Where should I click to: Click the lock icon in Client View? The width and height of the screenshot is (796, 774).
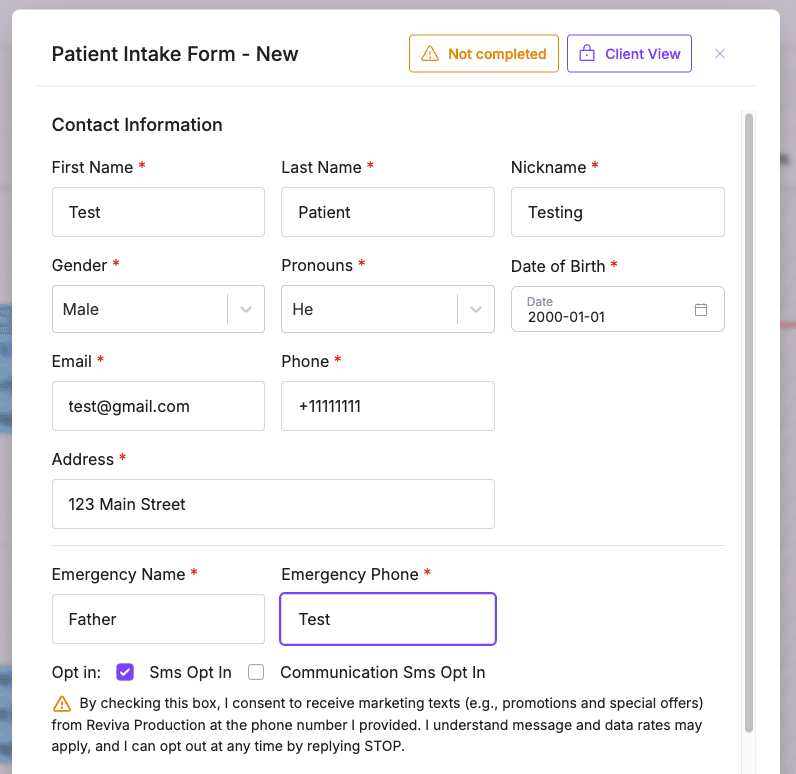coord(587,54)
